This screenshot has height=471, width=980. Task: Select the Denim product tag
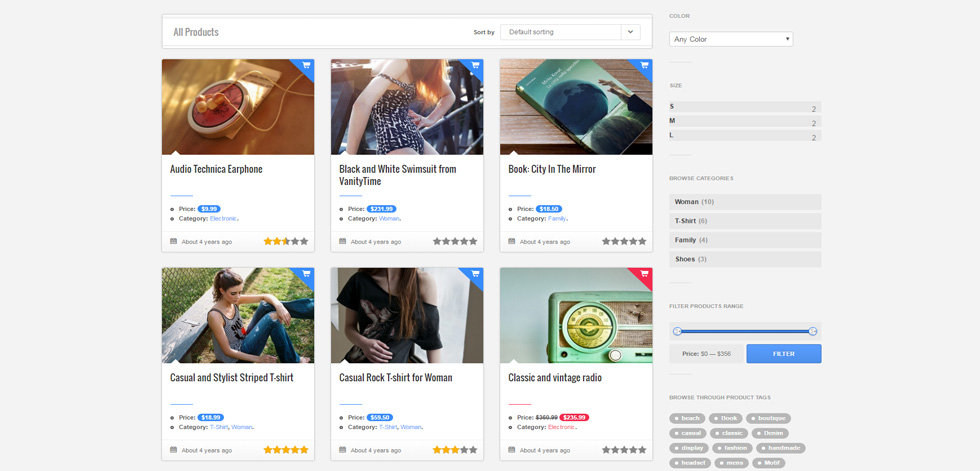770,433
